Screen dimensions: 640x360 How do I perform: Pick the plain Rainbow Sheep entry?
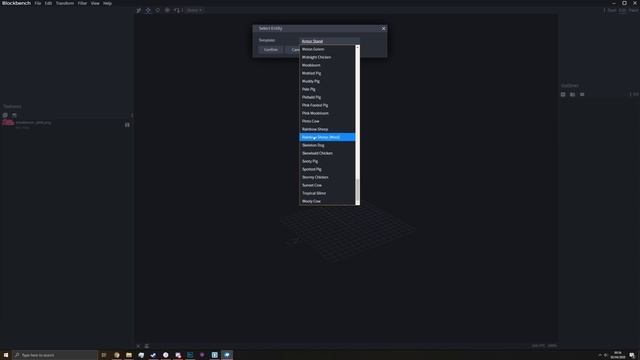click(327, 129)
